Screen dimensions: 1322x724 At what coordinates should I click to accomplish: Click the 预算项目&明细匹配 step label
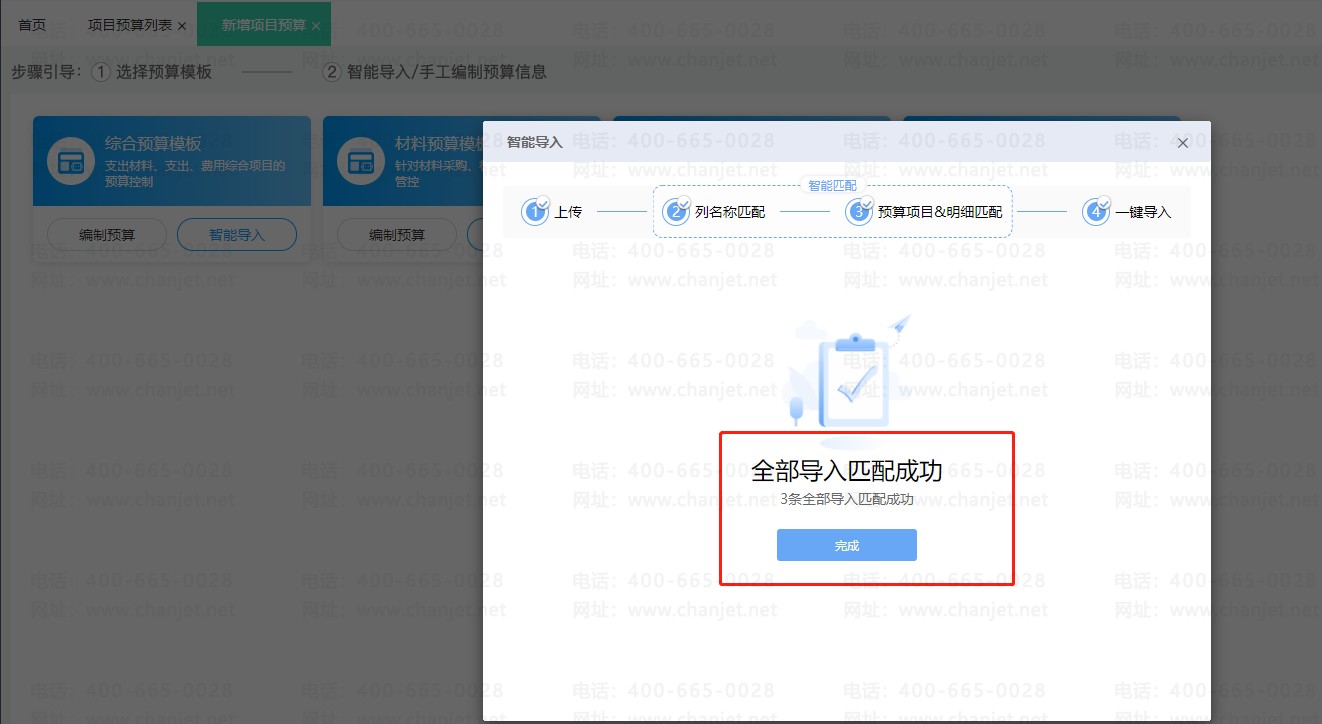940,212
